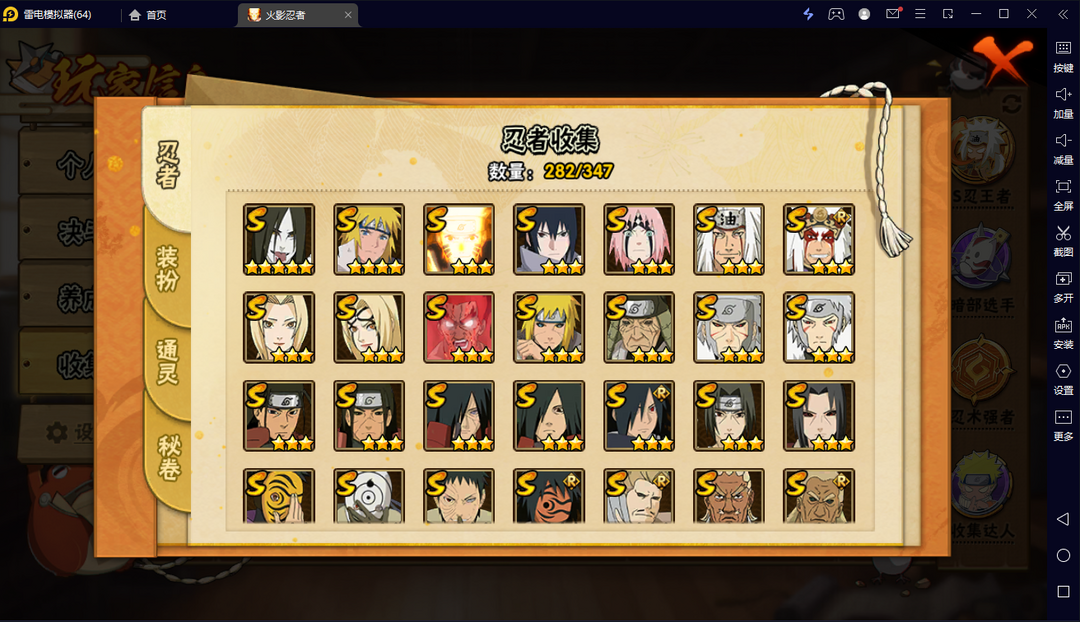1080x622 pixels.
Task: Select the 忍者 tab
Action: tap(167, 165)
